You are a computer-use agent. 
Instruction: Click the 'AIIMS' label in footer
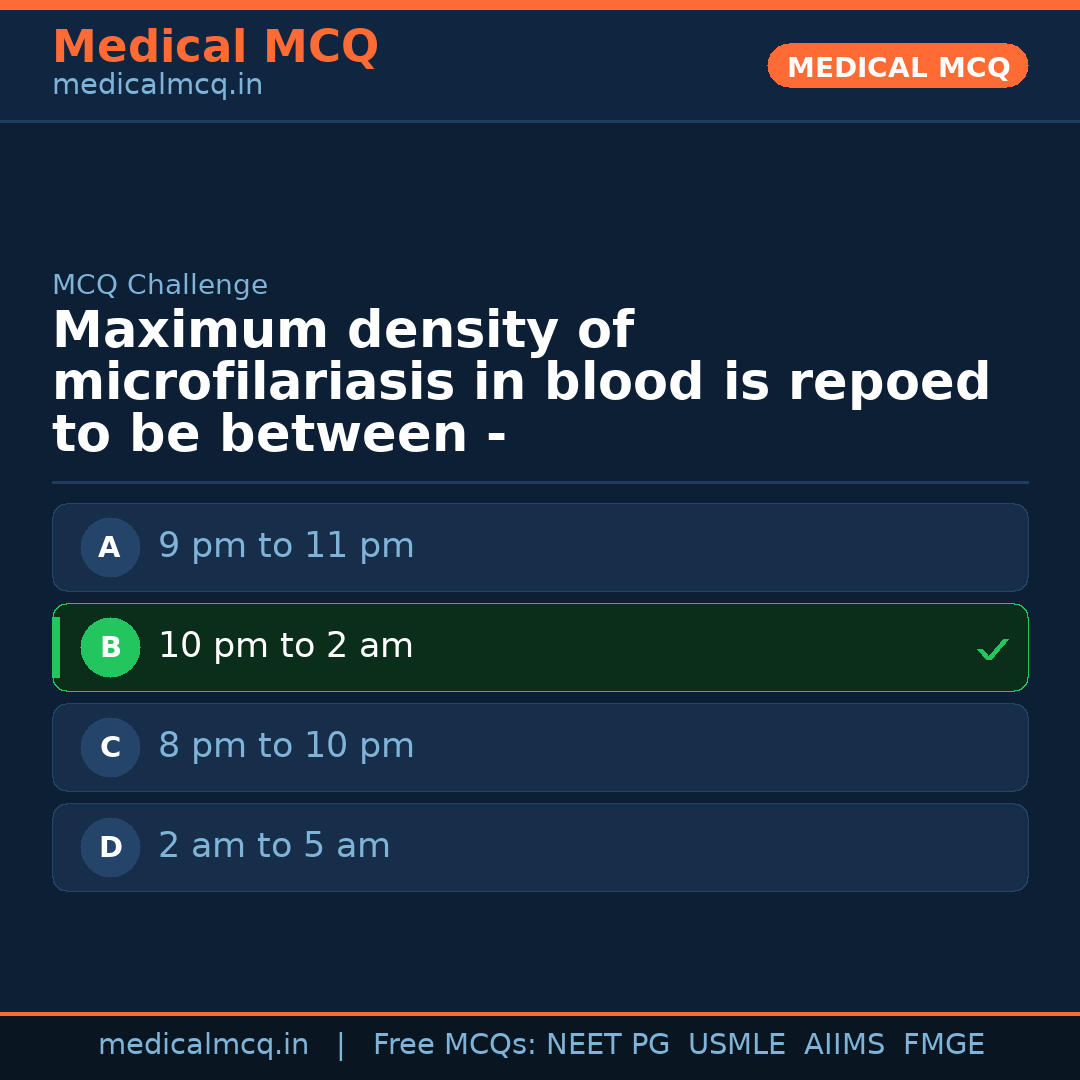845,1043
